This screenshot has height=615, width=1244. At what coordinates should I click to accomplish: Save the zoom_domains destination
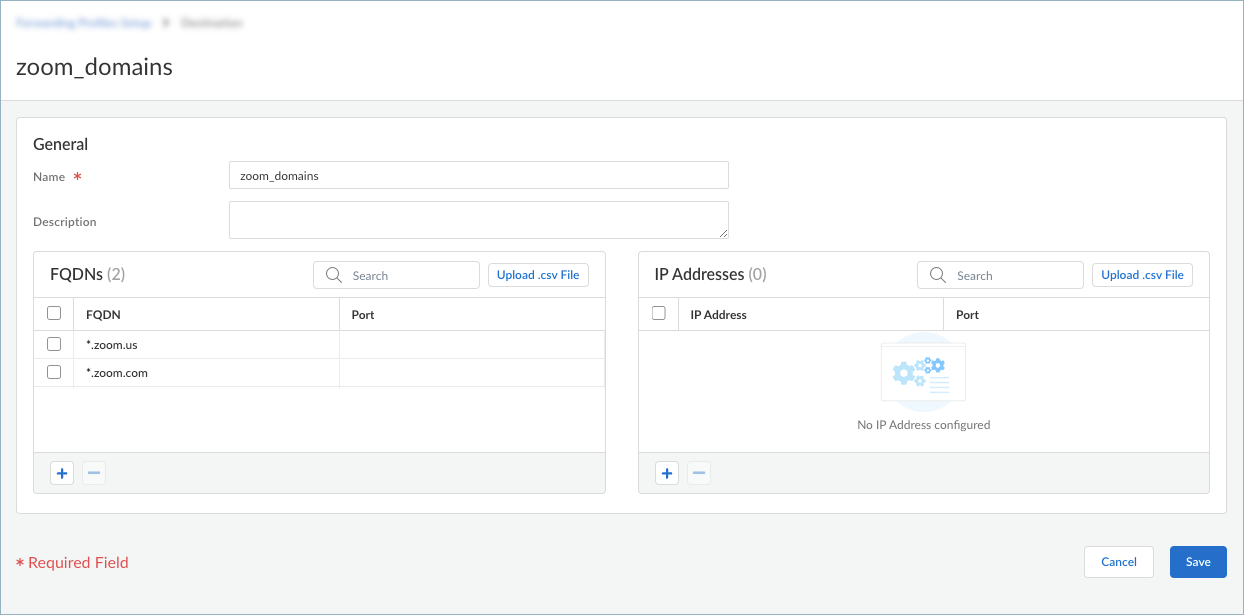pyautogui.click(x=1198, y=562)
